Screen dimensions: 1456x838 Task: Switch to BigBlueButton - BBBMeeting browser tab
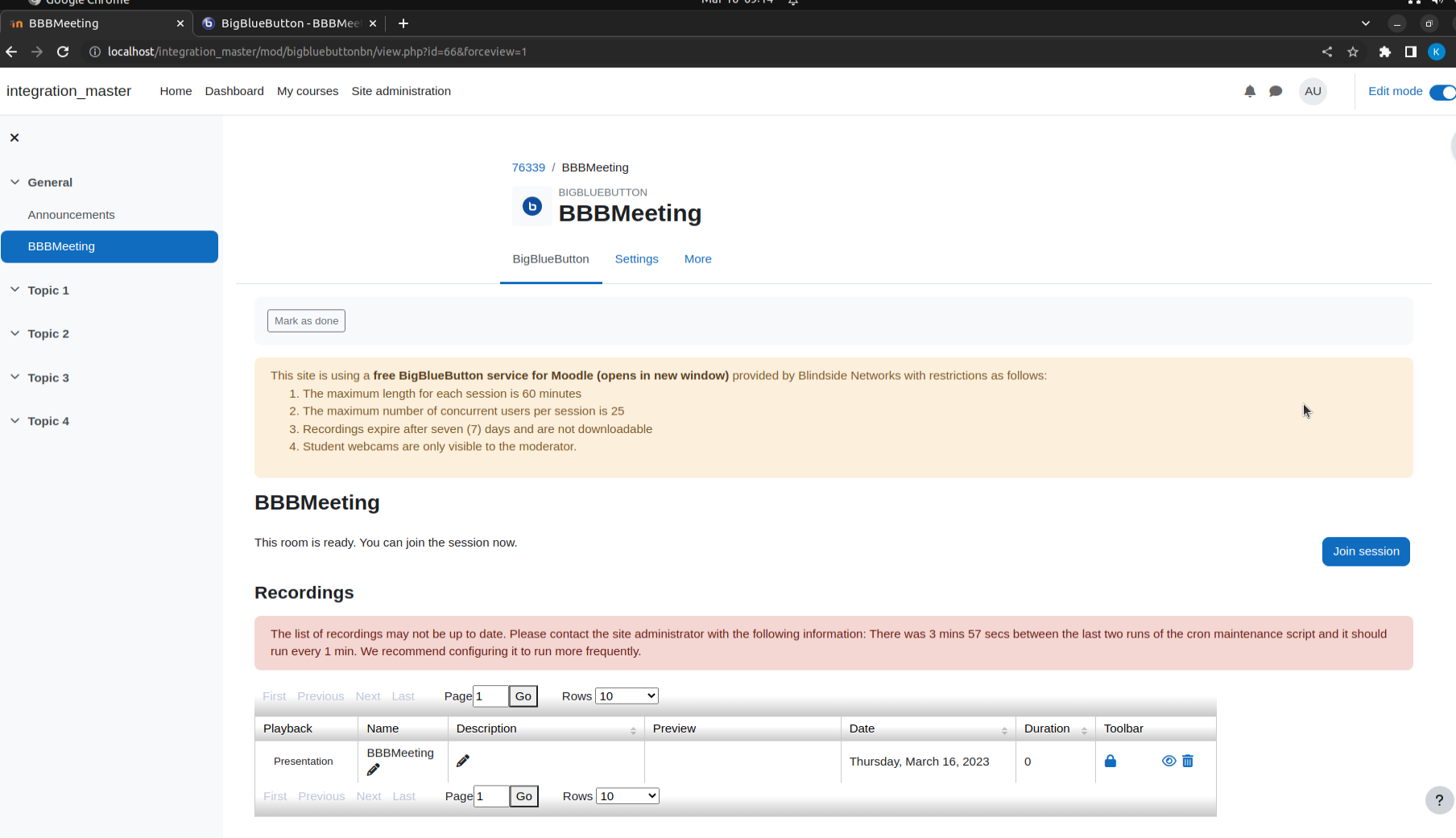pos(289,23)
